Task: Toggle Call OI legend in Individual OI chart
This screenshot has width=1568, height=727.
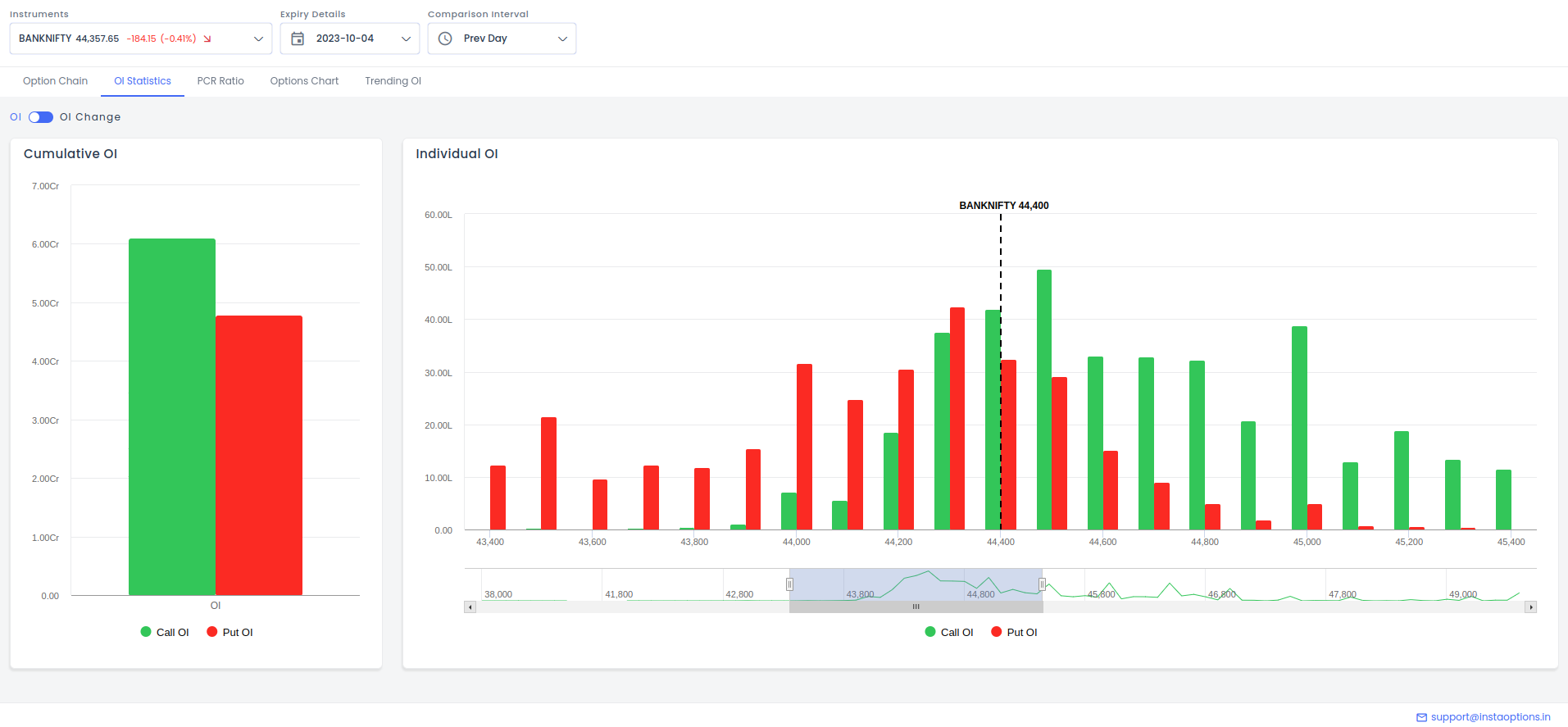Action: pyautogui.click(x=949, y=632)
